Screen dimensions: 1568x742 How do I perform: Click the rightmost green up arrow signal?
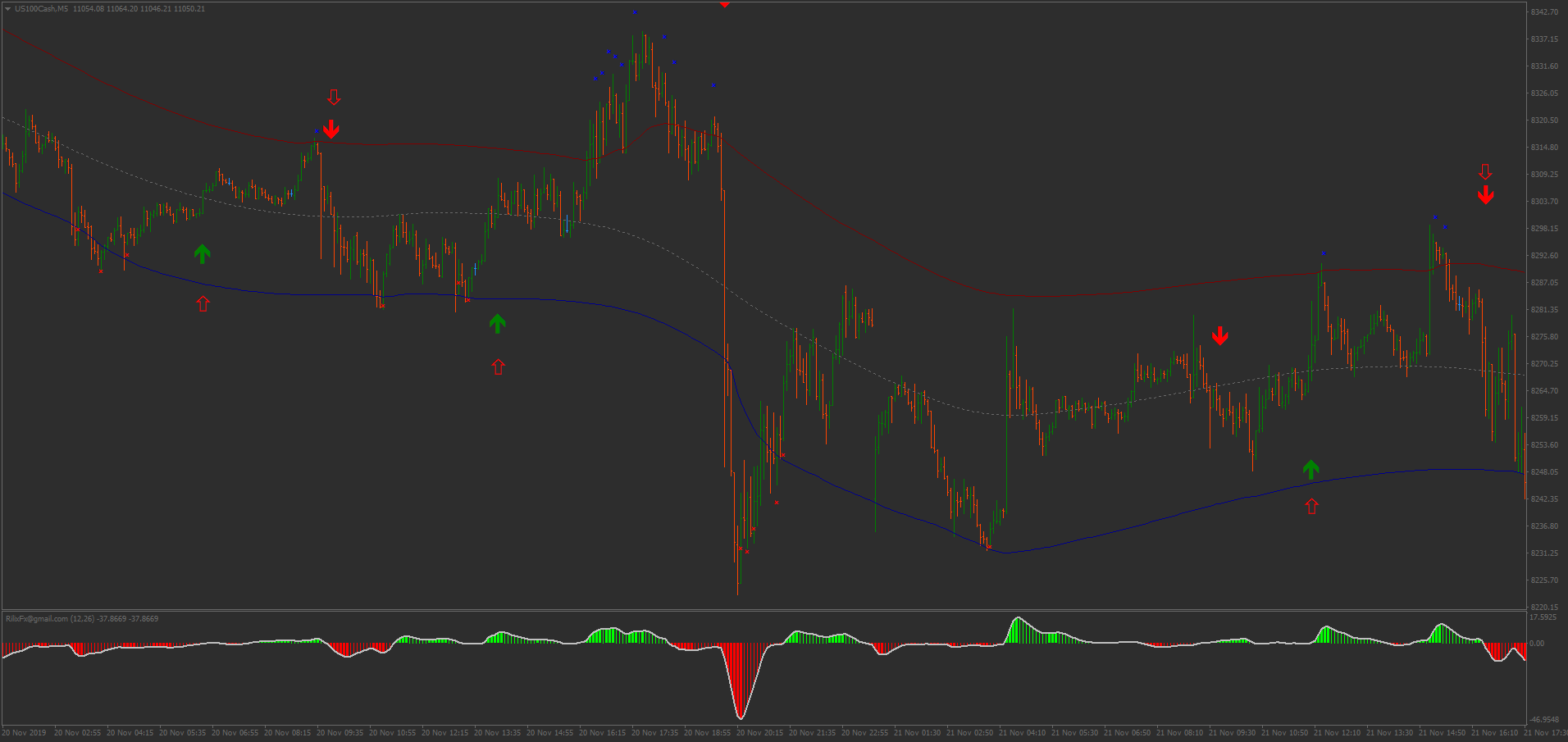tap(1310, 469)
